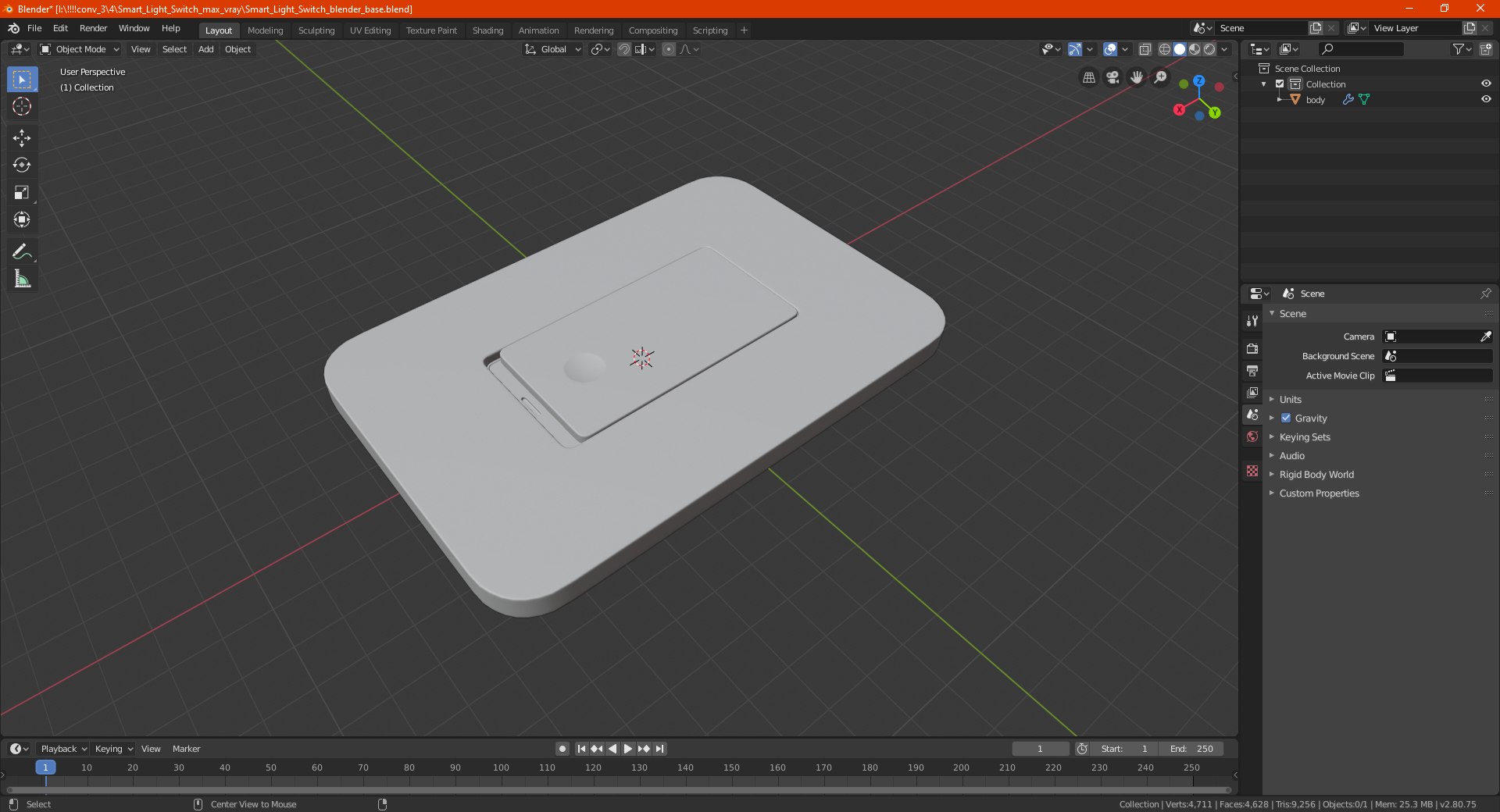Click the current frame number field
The height and width of the screenshot is (812, 1500).
tap(1040, 749)
